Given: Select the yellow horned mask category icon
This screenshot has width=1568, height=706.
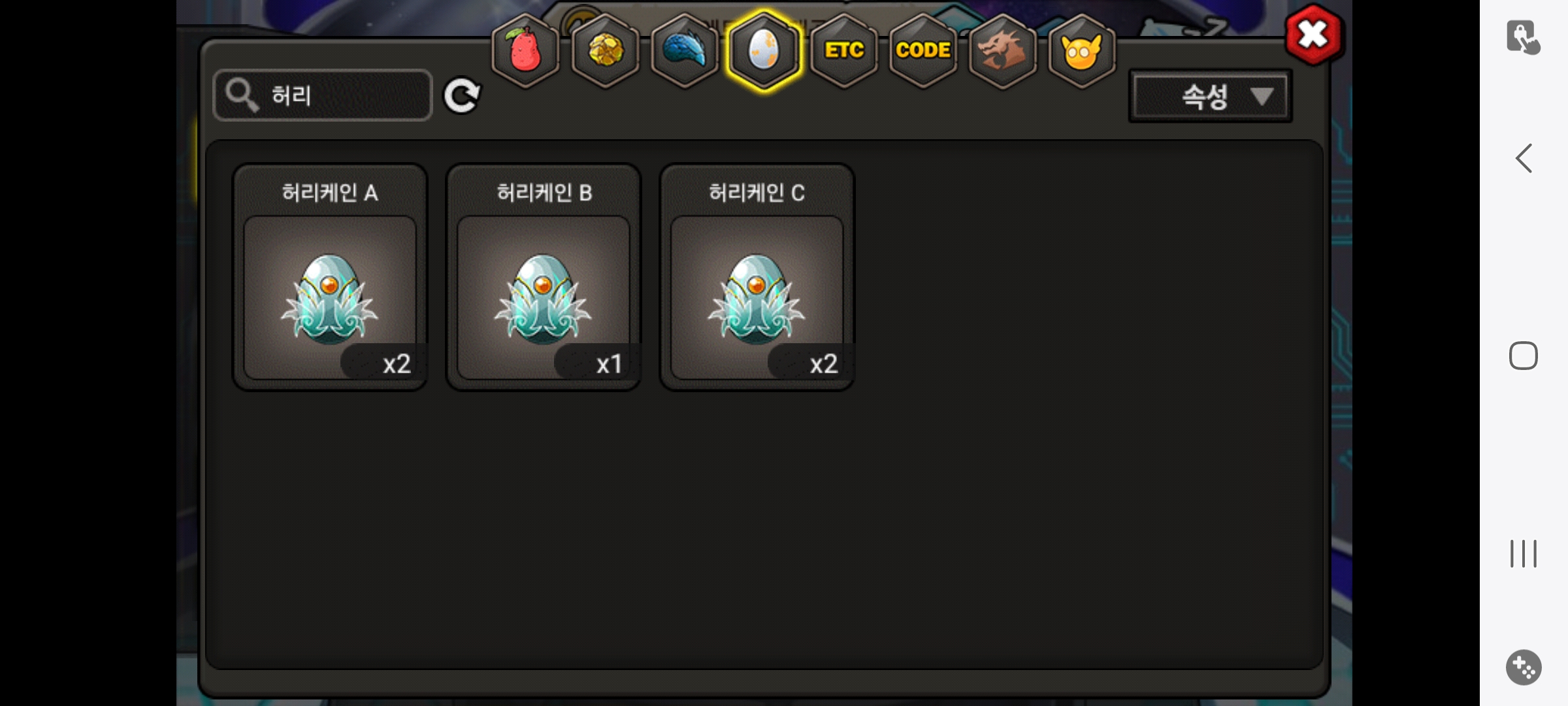Looking at the screenshot, I should [x=1082, y=50].
